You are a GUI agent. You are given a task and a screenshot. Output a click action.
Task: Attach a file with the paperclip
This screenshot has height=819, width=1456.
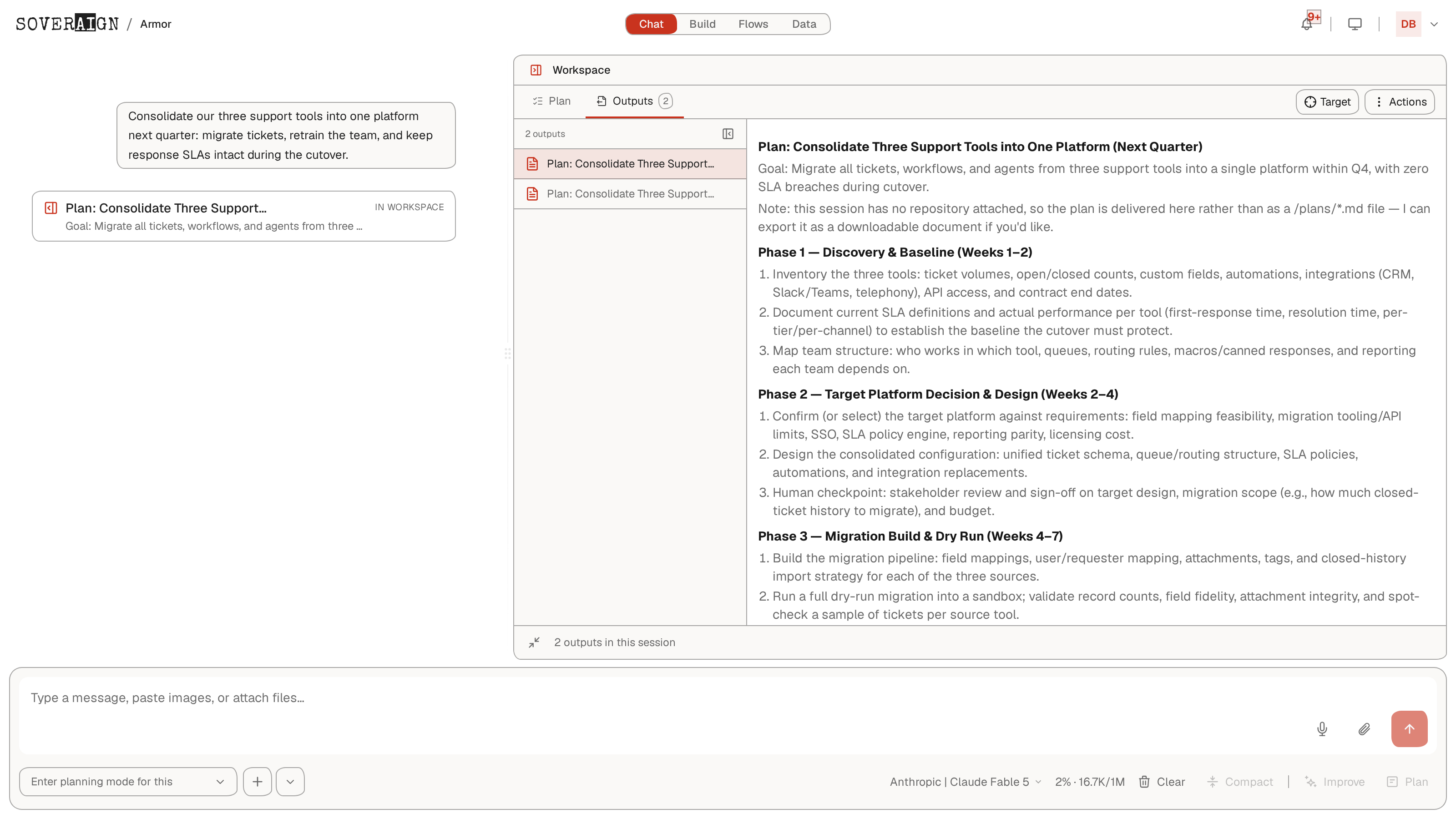point(1364,728)
